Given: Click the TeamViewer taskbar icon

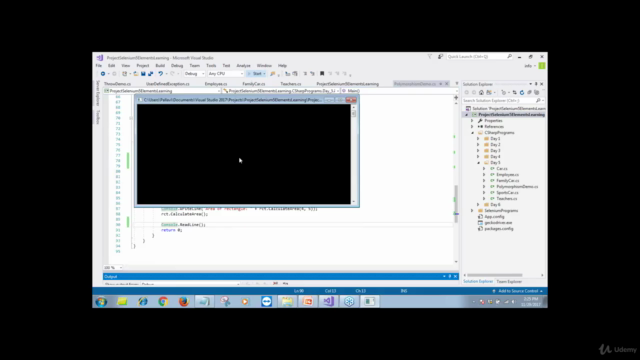Looking at the screenshot, I should click(267, 302).
